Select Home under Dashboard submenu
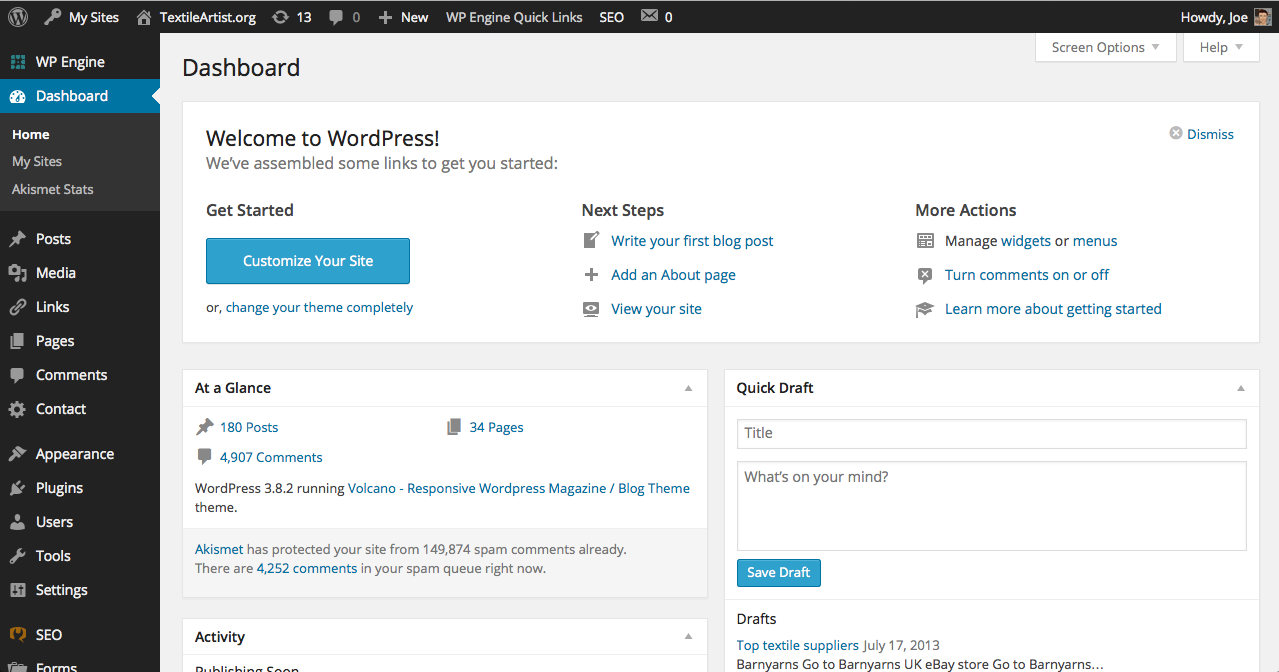The height and width of the screenshot is (672, 1279). 31,134
